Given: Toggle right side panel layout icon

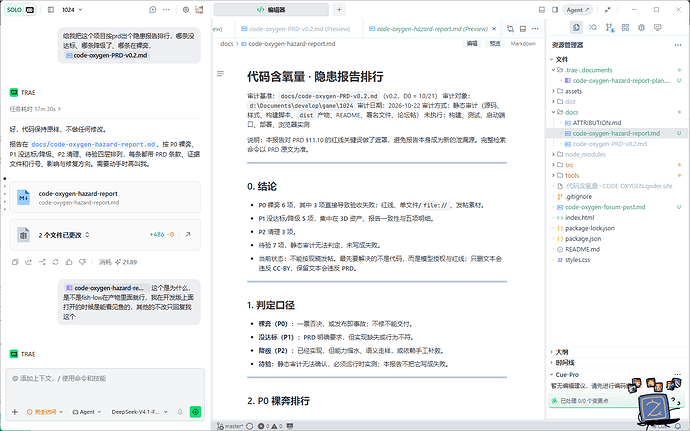Looking at the screenshot, I should 555,9.
